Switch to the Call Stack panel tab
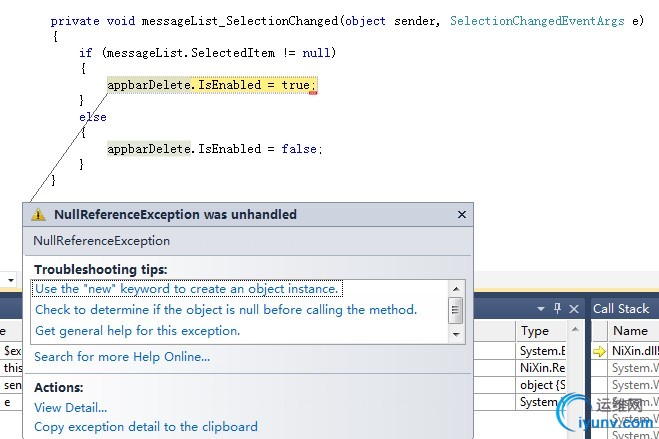This screenshot has height=439, width=659. pos(621,309)
